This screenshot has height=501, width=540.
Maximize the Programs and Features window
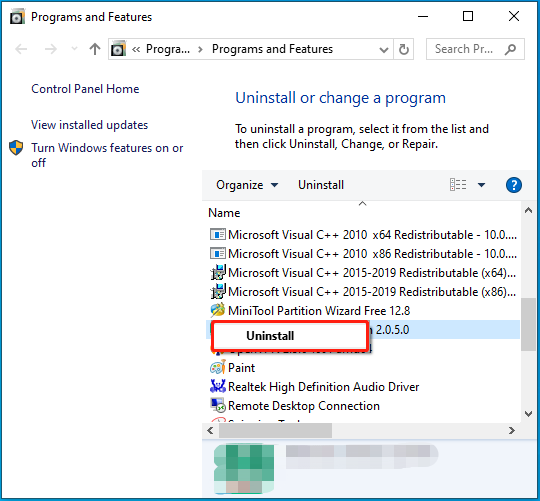click(x=468, y=16)
